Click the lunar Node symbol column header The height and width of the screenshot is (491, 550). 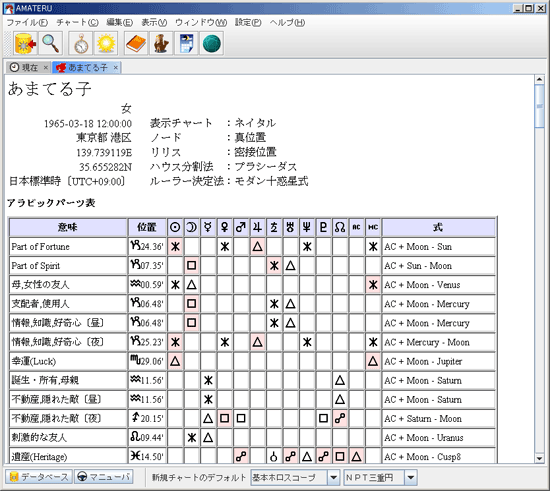[x=340, y=227]
